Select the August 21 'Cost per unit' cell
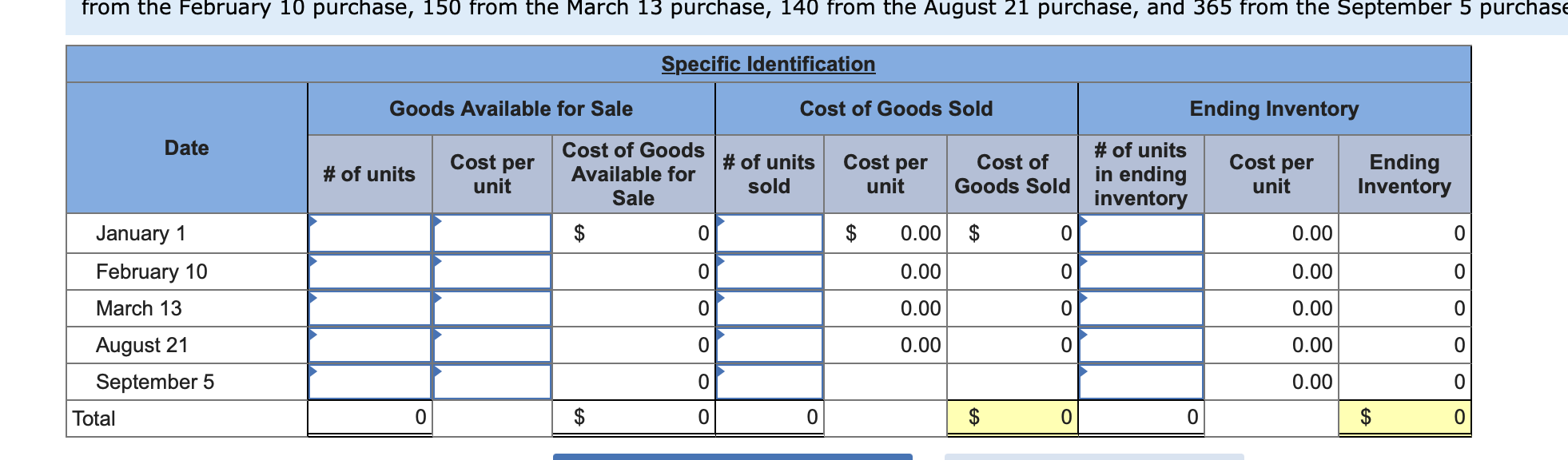The width and height of the screenshot is (1568, 460). 491,345
